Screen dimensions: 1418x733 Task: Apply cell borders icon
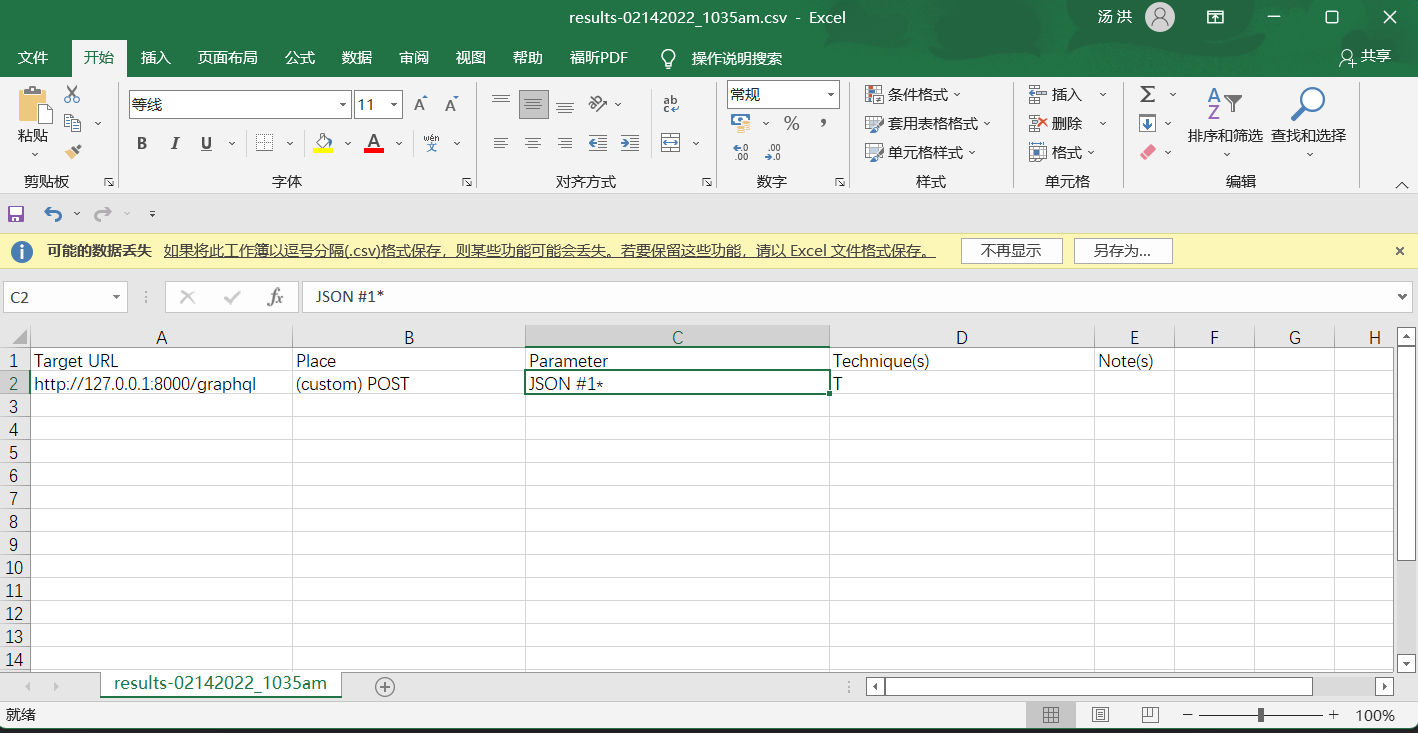tap(264, 143)
